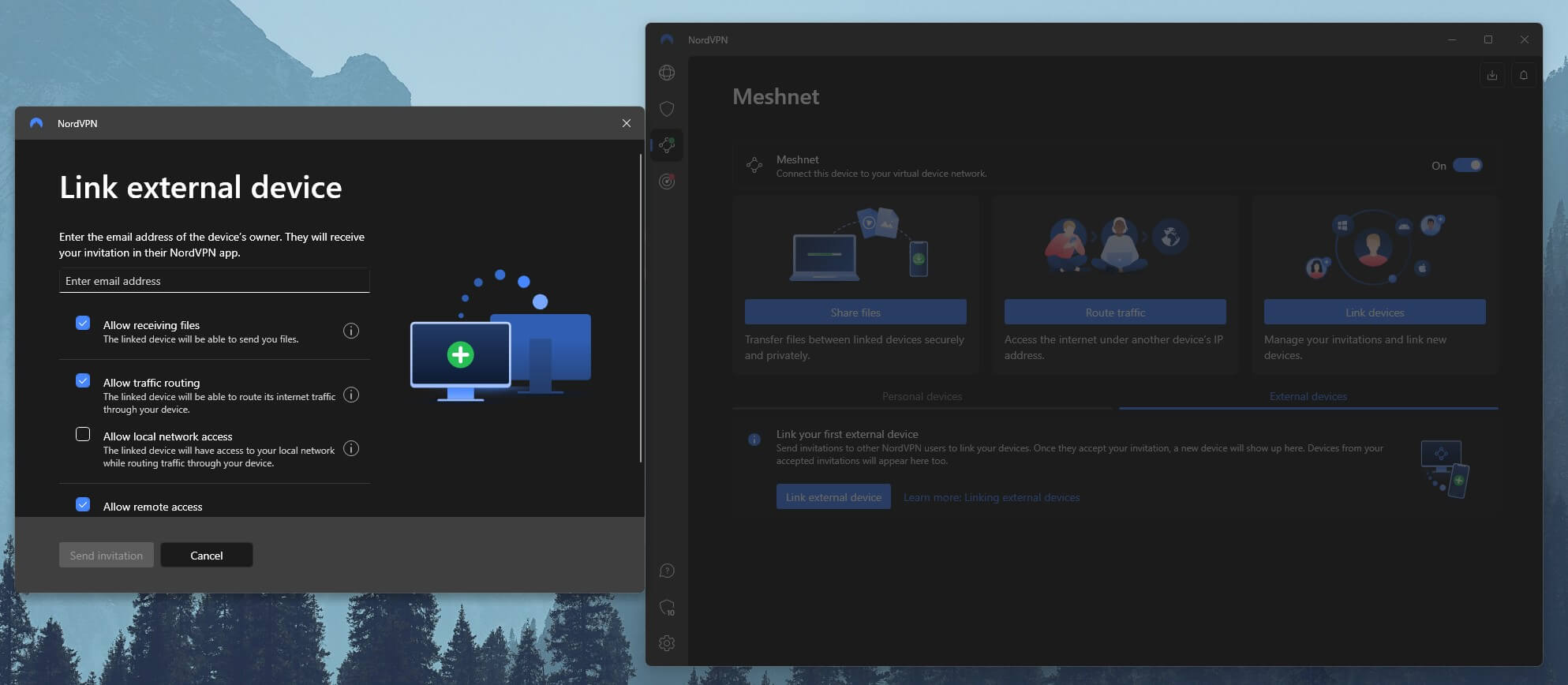Click the Enter email address field
This screenshot has height=685, width=1568.
215,281
